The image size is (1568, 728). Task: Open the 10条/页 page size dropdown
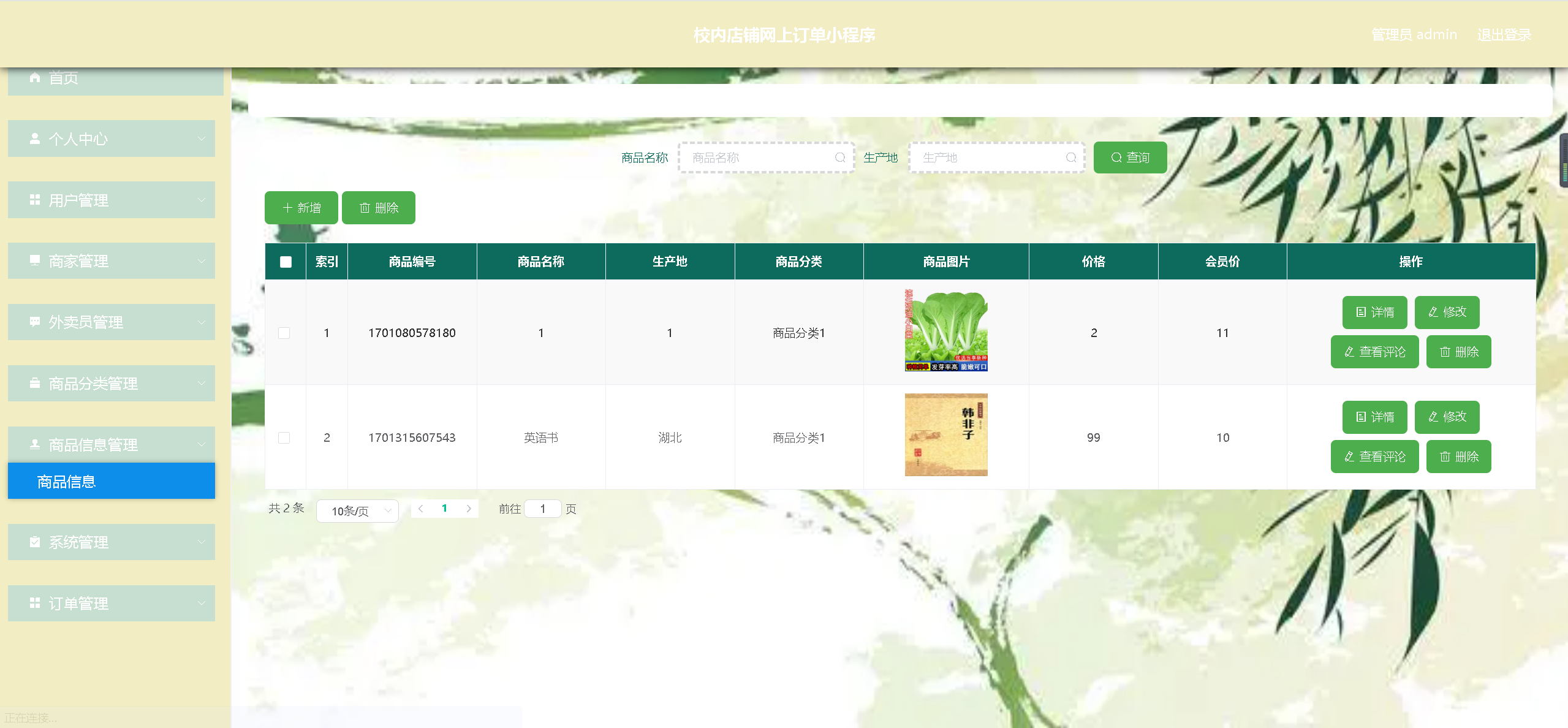point(358,510)
